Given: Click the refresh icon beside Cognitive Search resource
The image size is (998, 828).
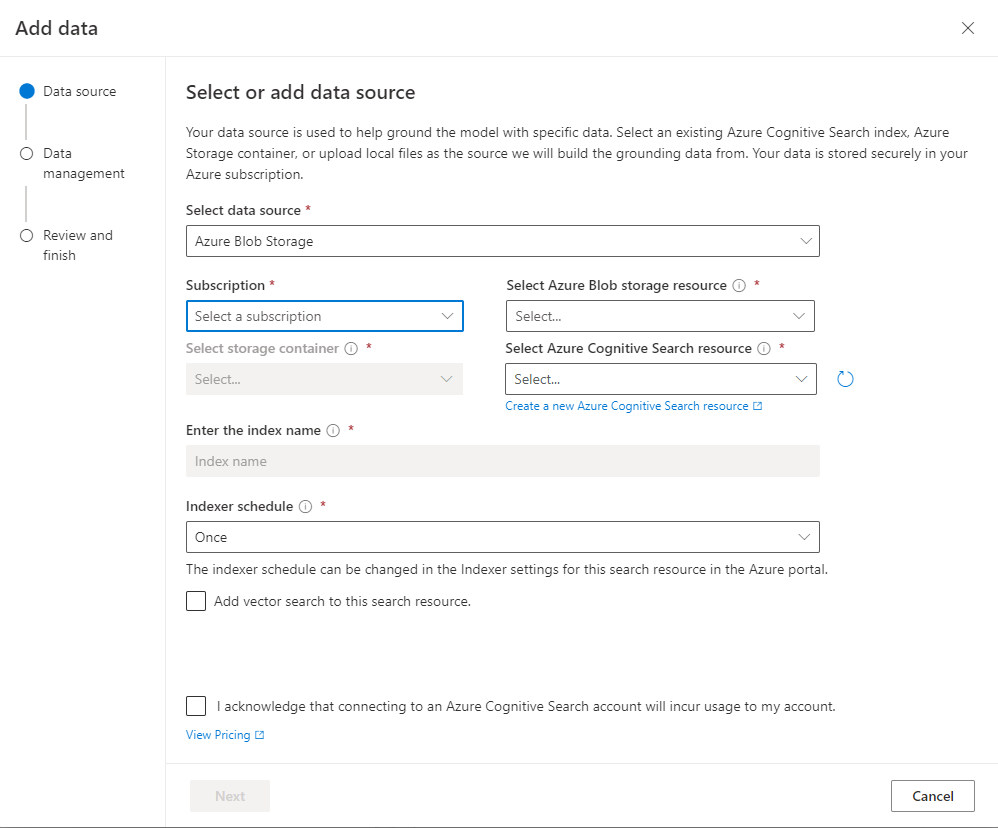Looking at the screenshot, I should coord(845,379).
